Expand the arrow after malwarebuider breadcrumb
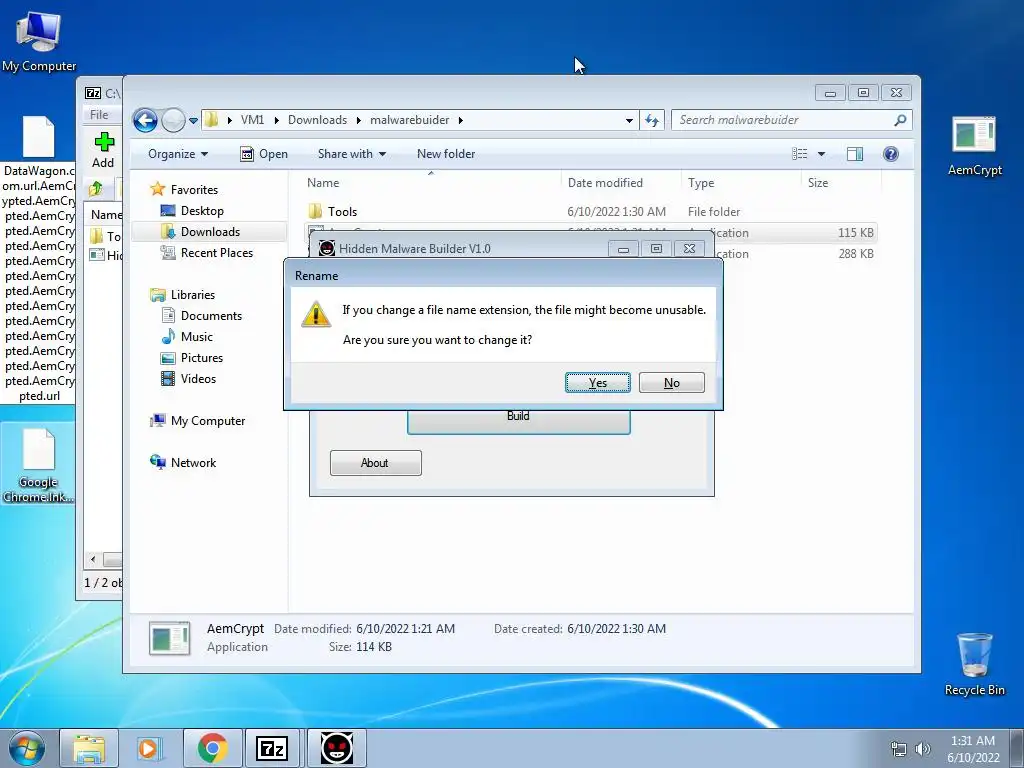This screenshot has width=1024, height=768. coord(461,120)
